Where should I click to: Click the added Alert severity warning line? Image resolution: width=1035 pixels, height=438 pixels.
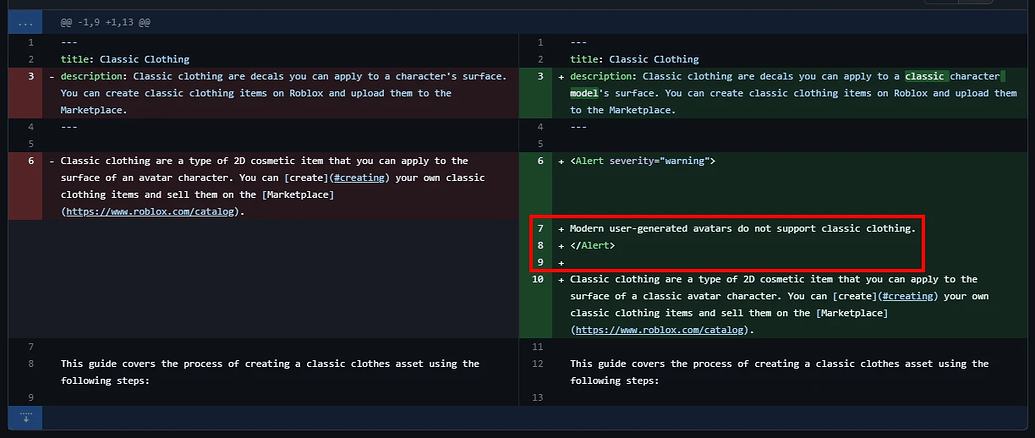tap(642, 161)
